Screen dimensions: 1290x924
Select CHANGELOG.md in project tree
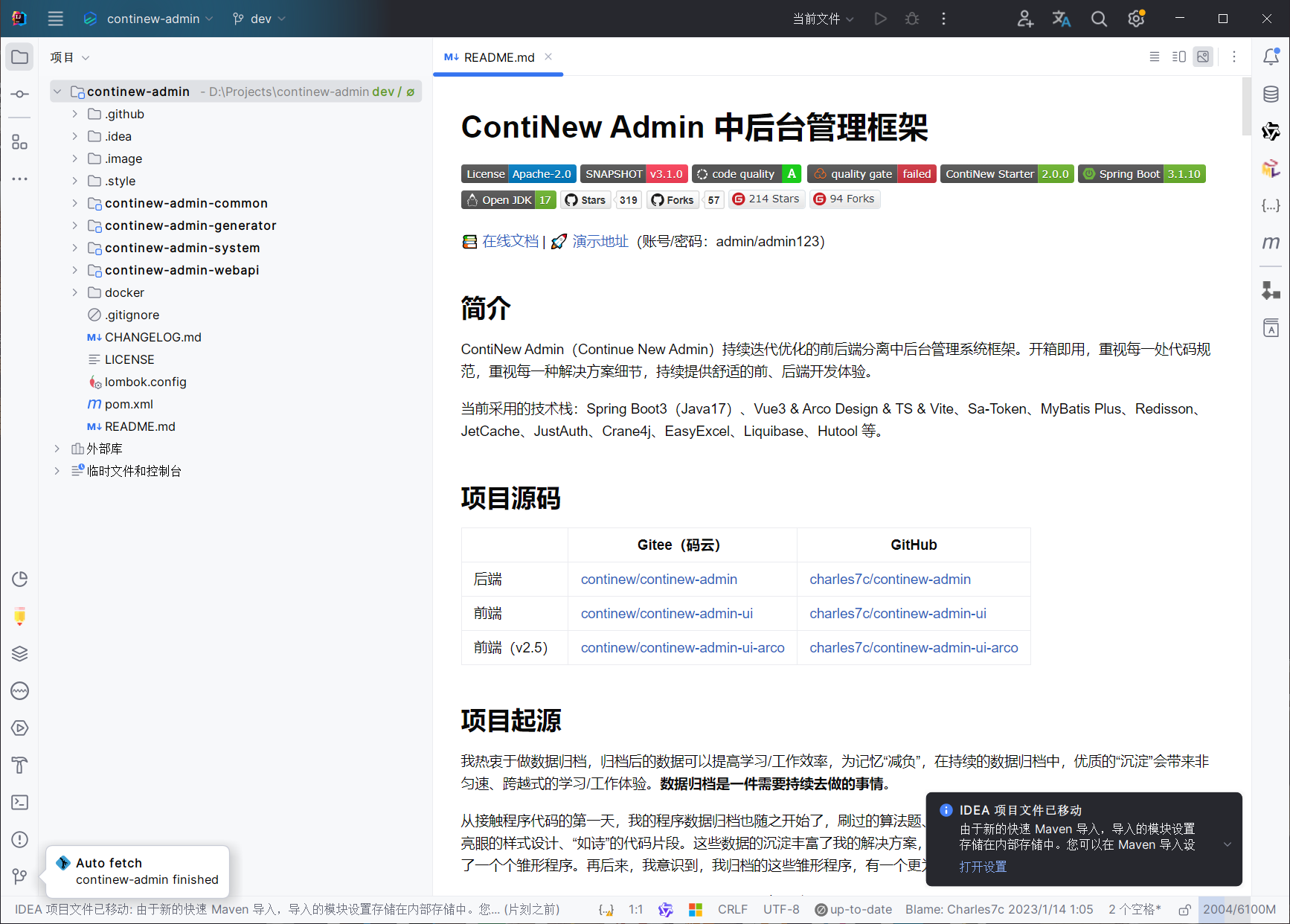[x=153, y=337]
